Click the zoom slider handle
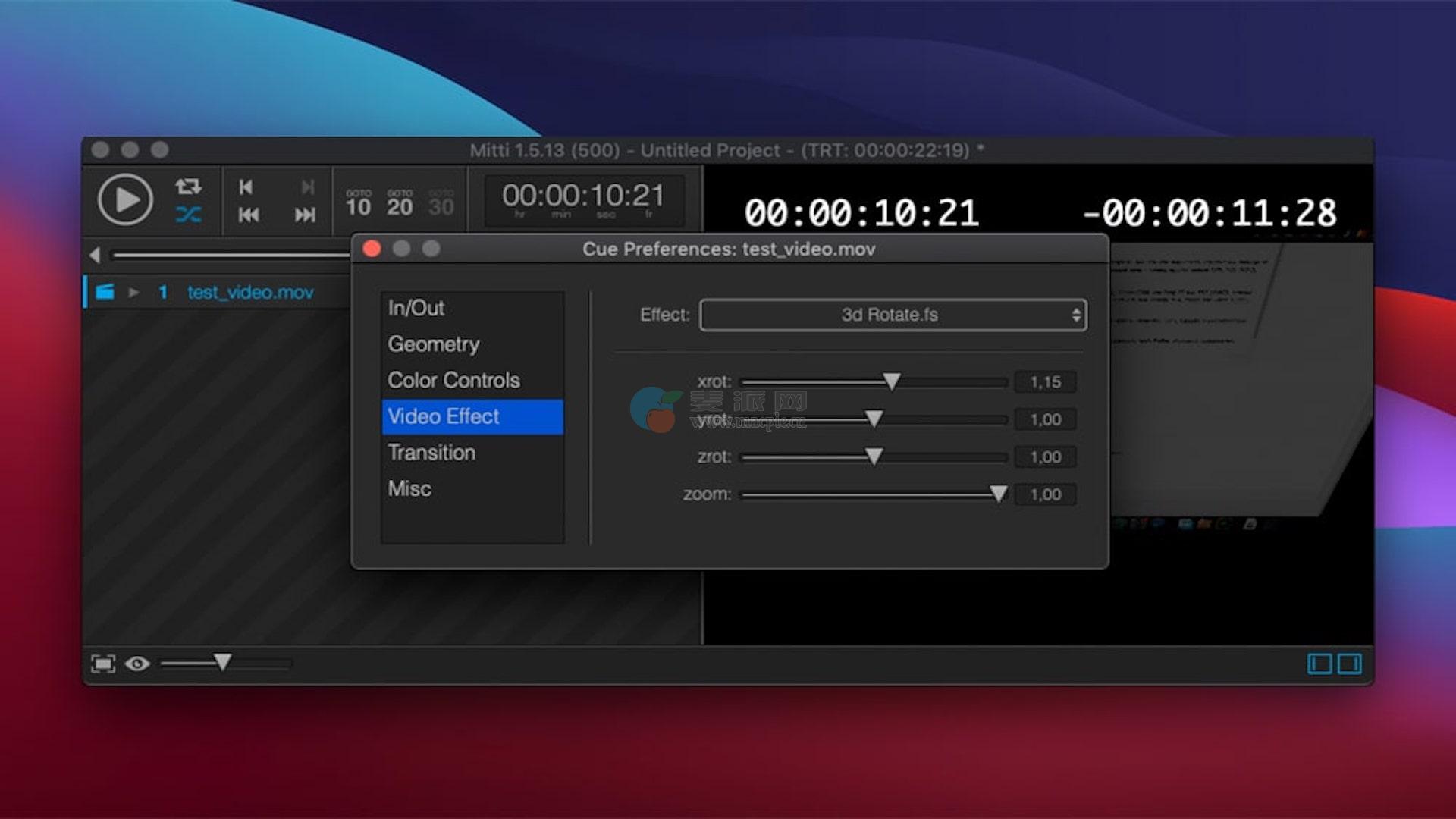 (x=999, y=494)
